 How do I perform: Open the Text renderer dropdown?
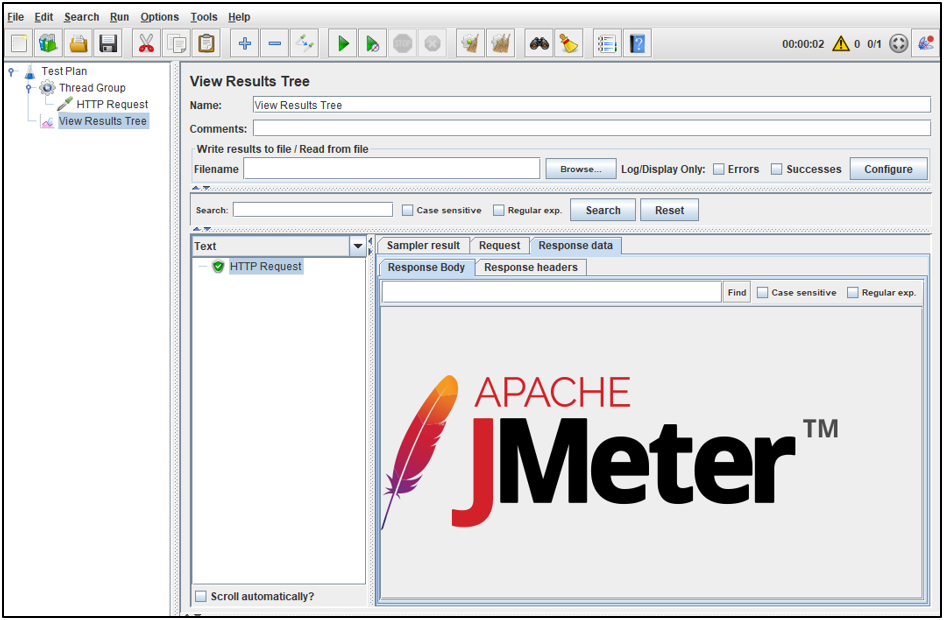click(x=358, y=246)
